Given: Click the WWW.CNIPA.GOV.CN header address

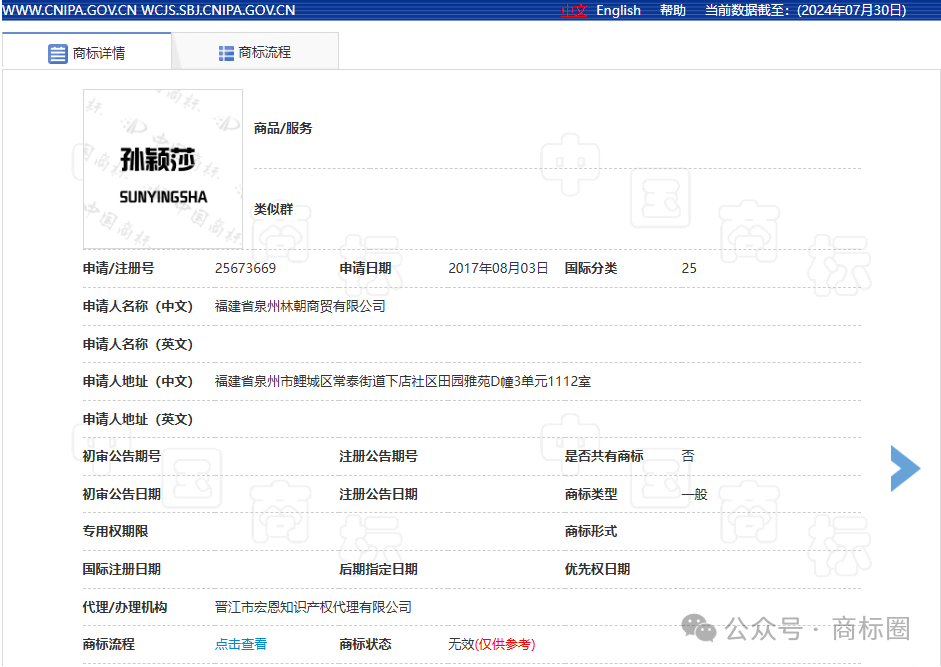Looking at the screenshot, I should coord(70,10).
